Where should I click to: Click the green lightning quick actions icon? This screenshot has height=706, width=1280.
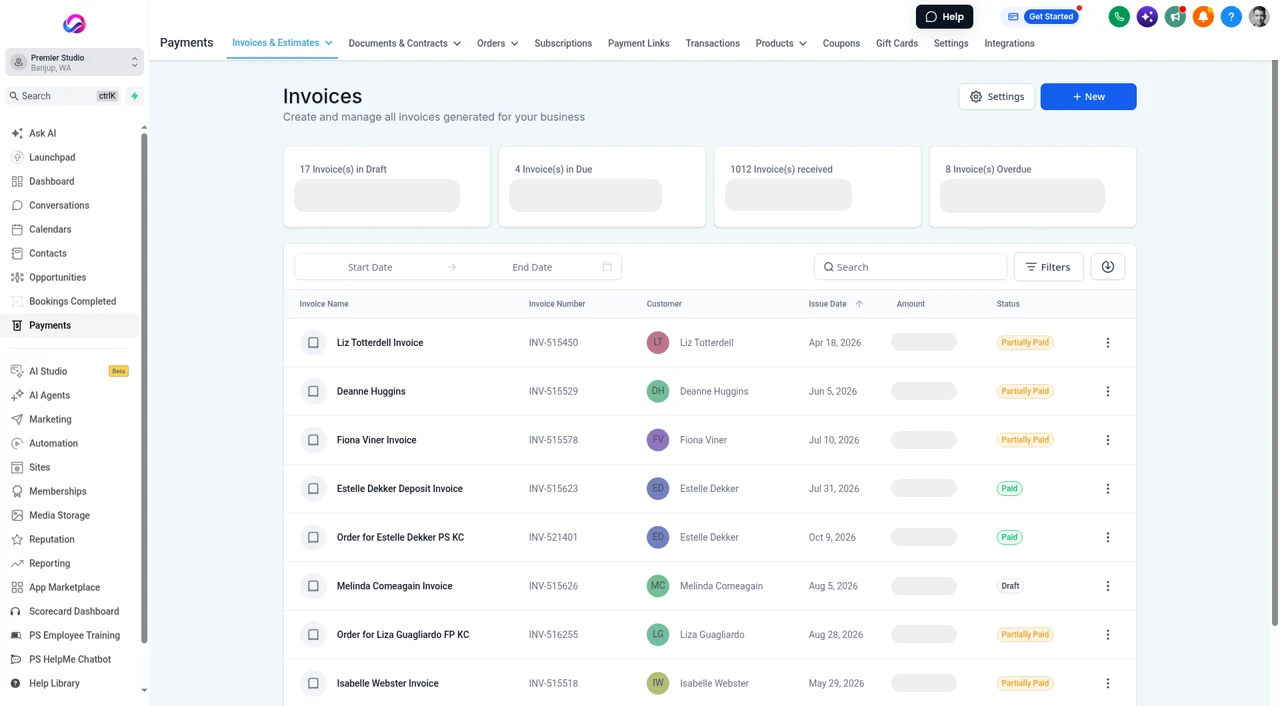pyautogui.click(x=134, y=96)
